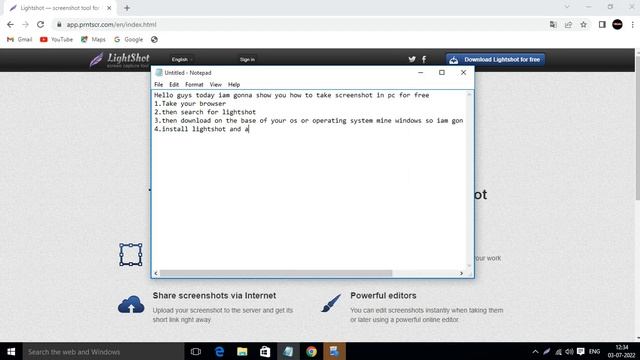Open Lightshot Facebook icon
640x360 pixels.
(x=424, y=59)
